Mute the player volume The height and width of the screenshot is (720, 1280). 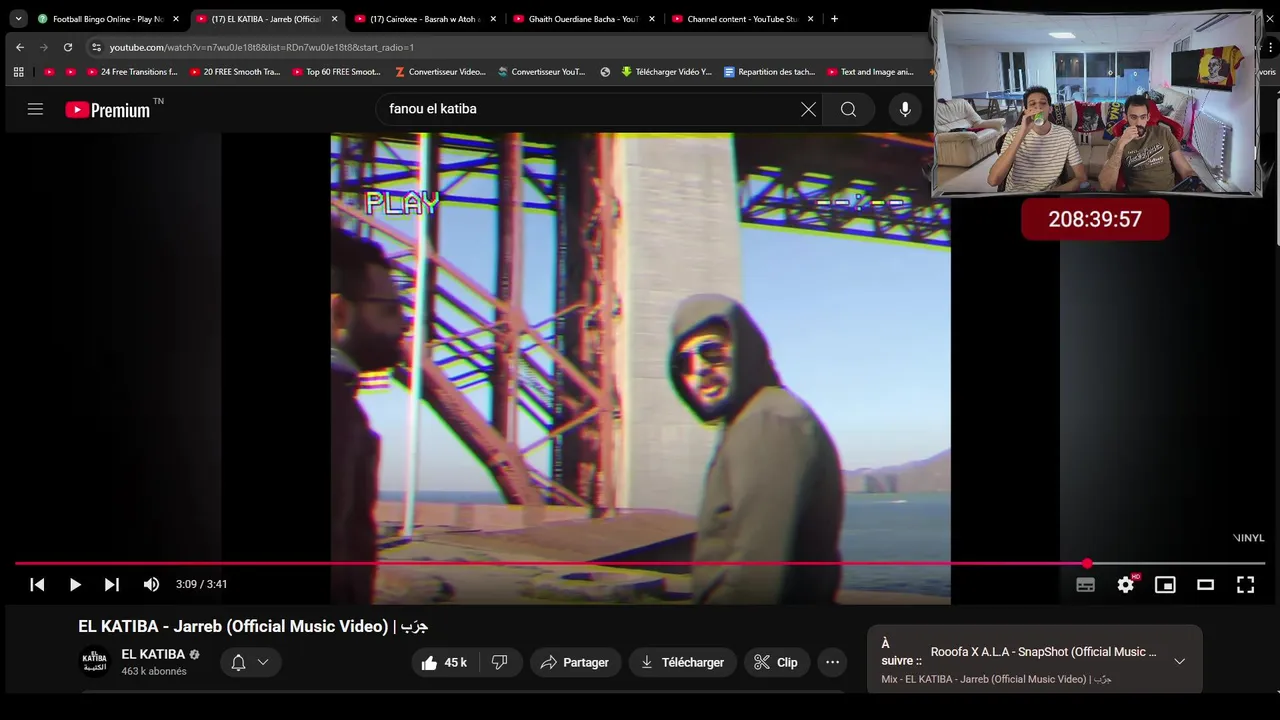[151, 585]
